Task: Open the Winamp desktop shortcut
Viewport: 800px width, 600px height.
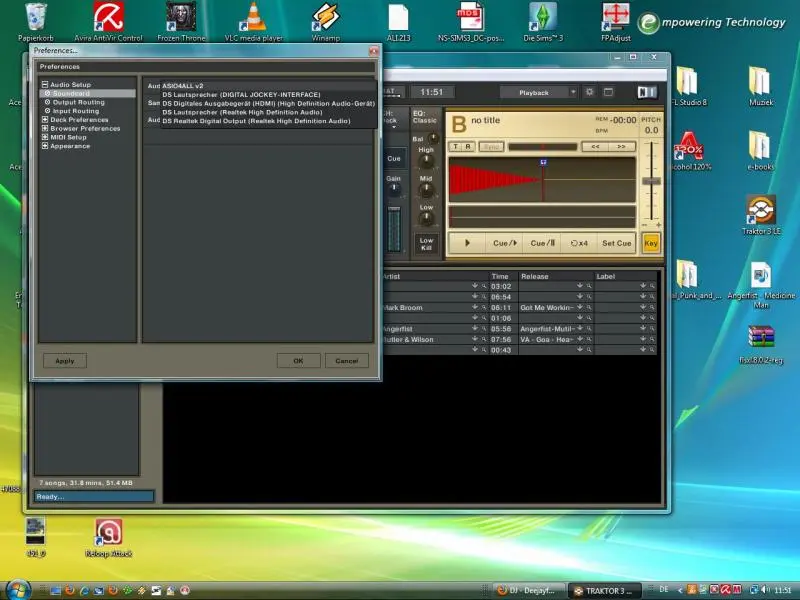Action: point(326,18)
